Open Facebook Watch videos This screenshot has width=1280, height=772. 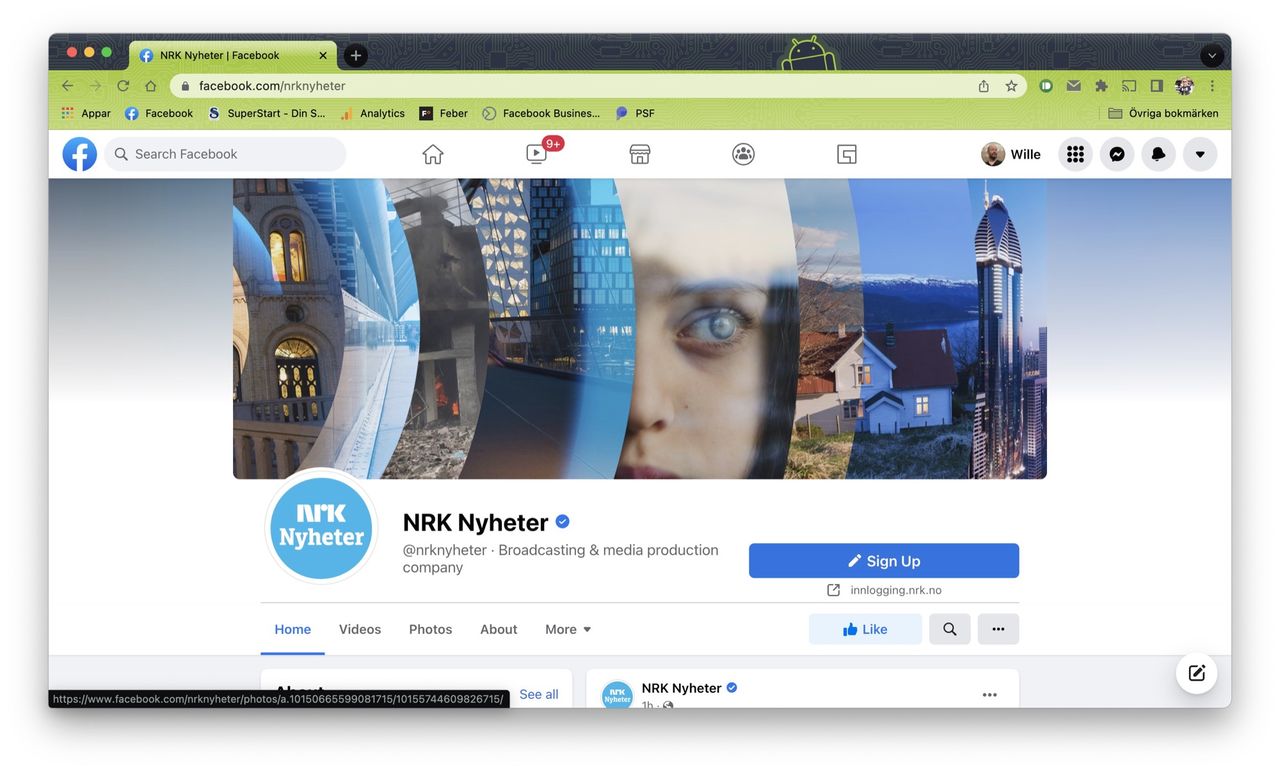[535, 154]
